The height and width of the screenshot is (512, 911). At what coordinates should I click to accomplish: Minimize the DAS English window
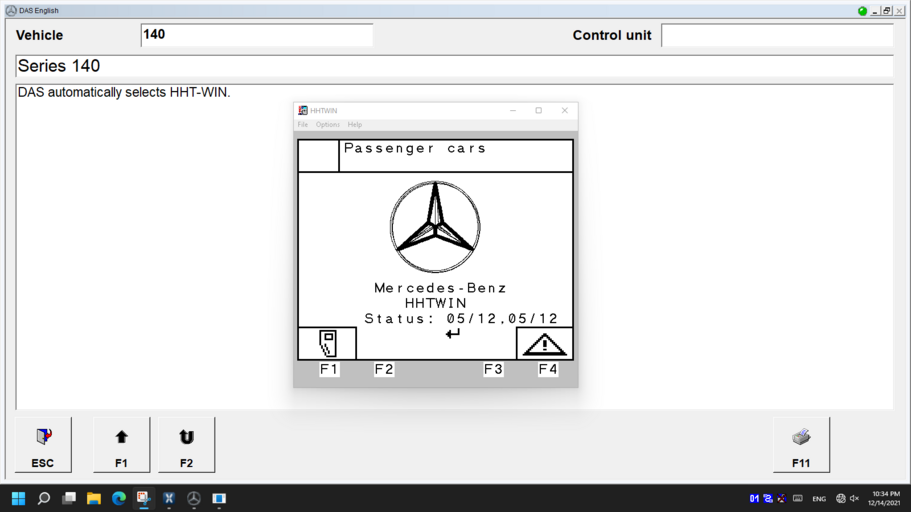click(875, 11)
